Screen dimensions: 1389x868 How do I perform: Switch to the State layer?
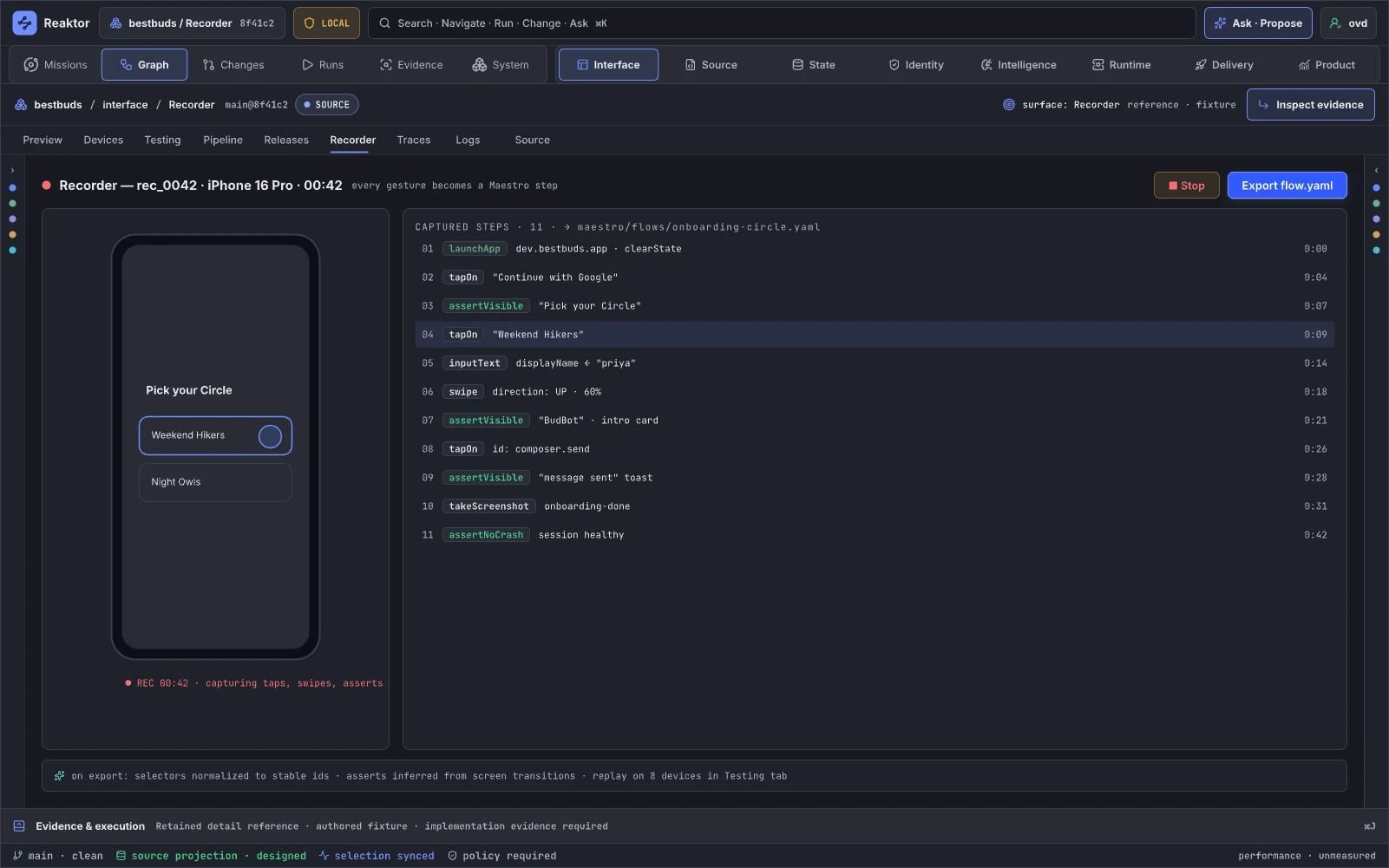(813, 65)
